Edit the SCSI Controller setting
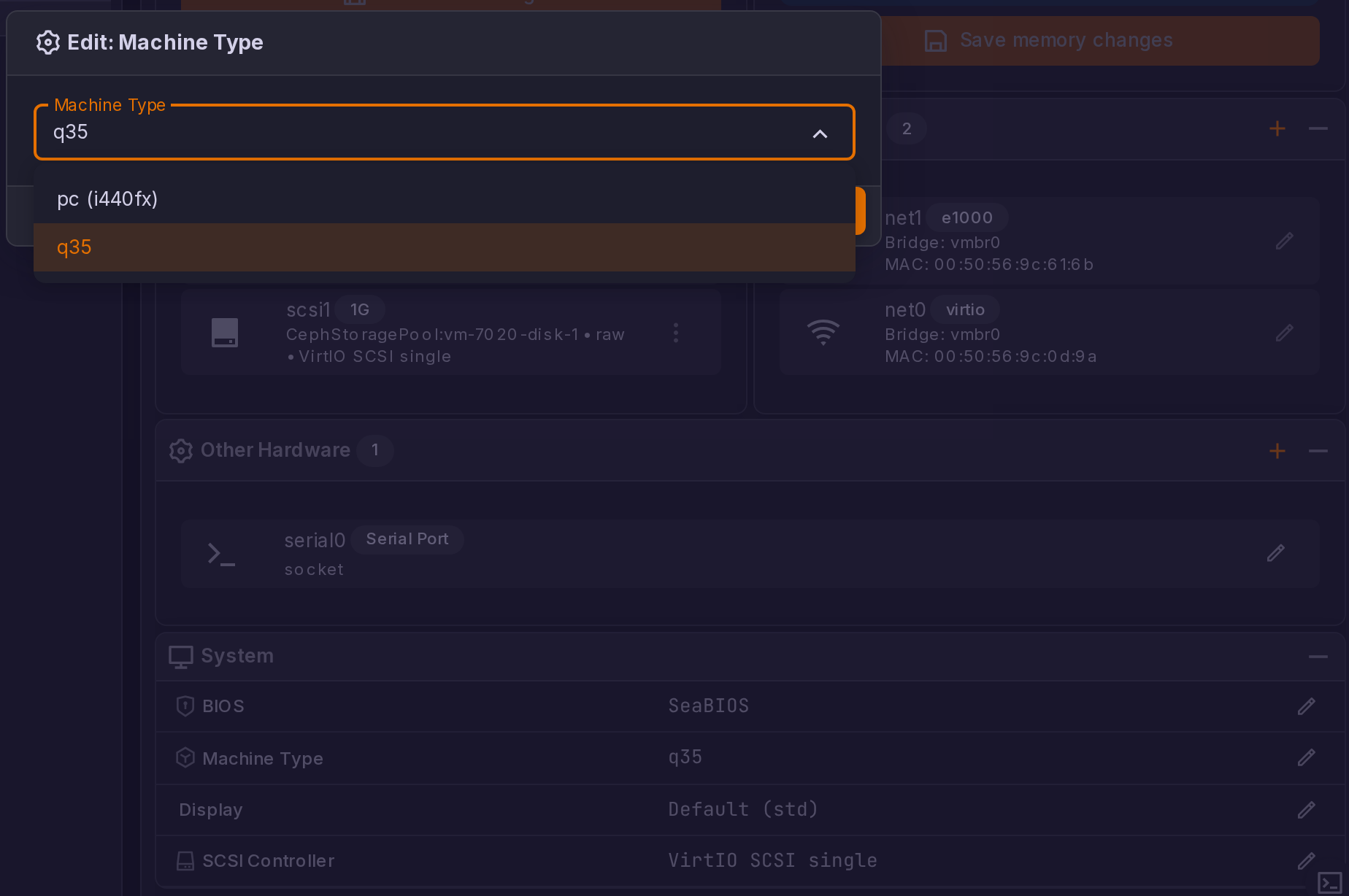The height and width of the screenshot is (896, 1349). pyautogui.click(x=1306, y=861)
